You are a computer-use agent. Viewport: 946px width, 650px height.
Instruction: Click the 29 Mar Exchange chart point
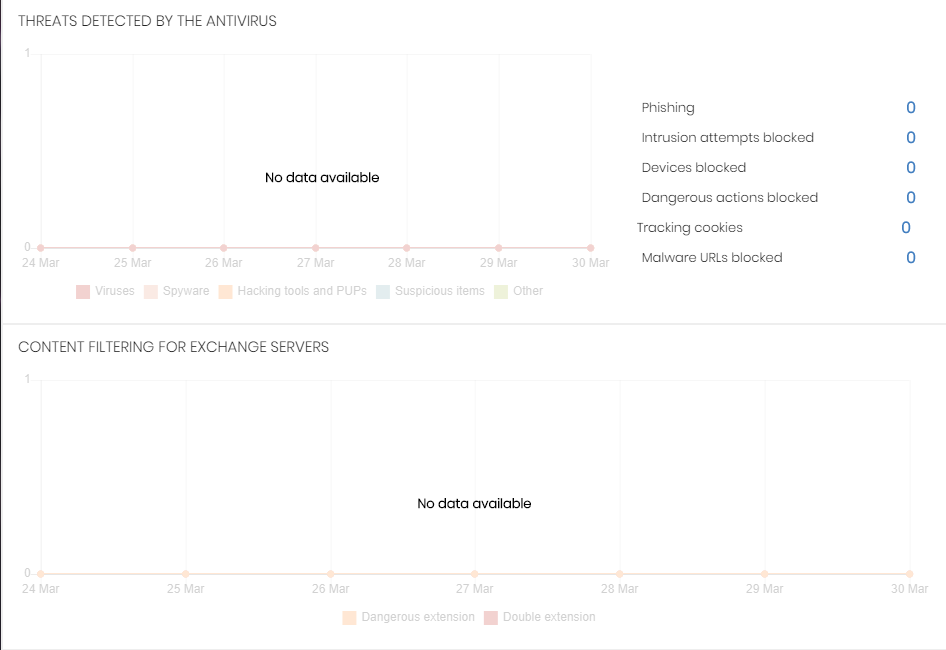pyautogui.click(x=764, y=574)
